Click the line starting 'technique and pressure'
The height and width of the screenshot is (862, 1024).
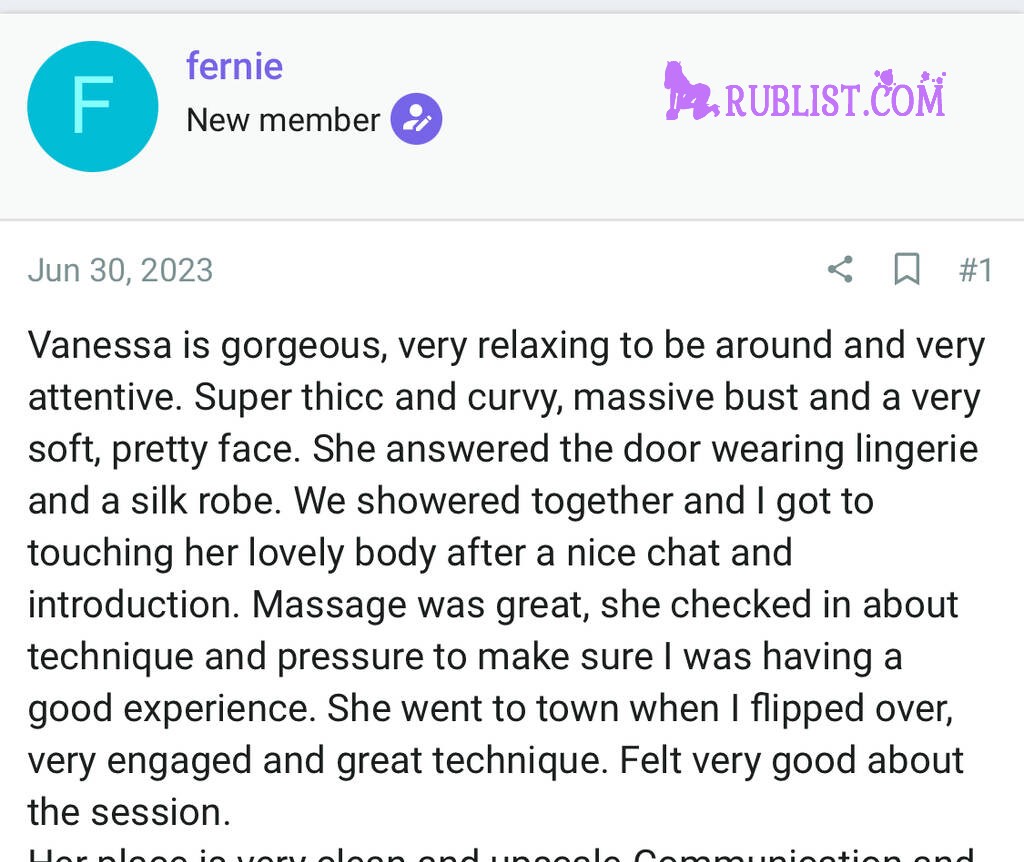point(465,657)
